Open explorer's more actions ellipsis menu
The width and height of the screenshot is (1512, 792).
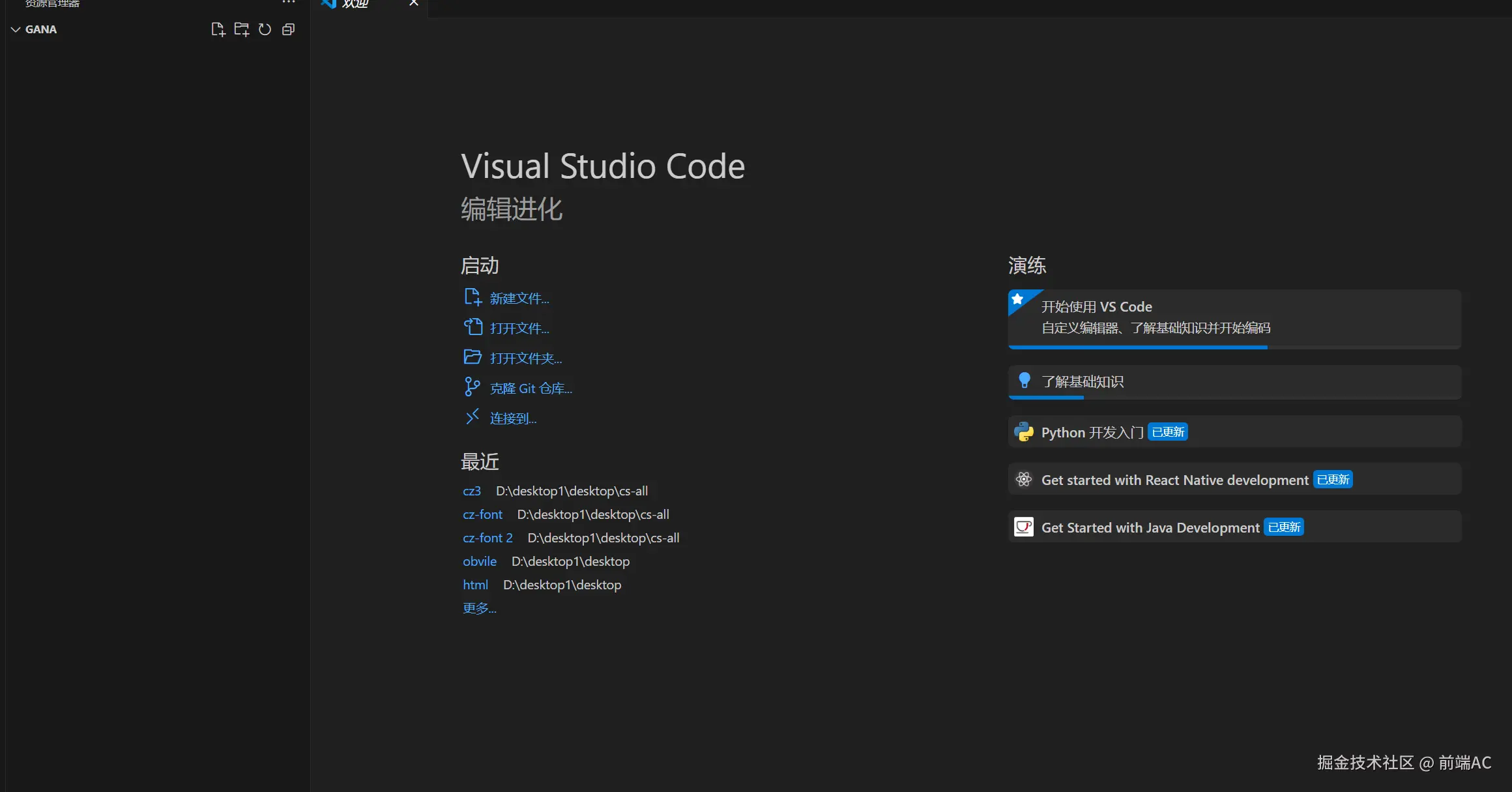coord(289,3)
